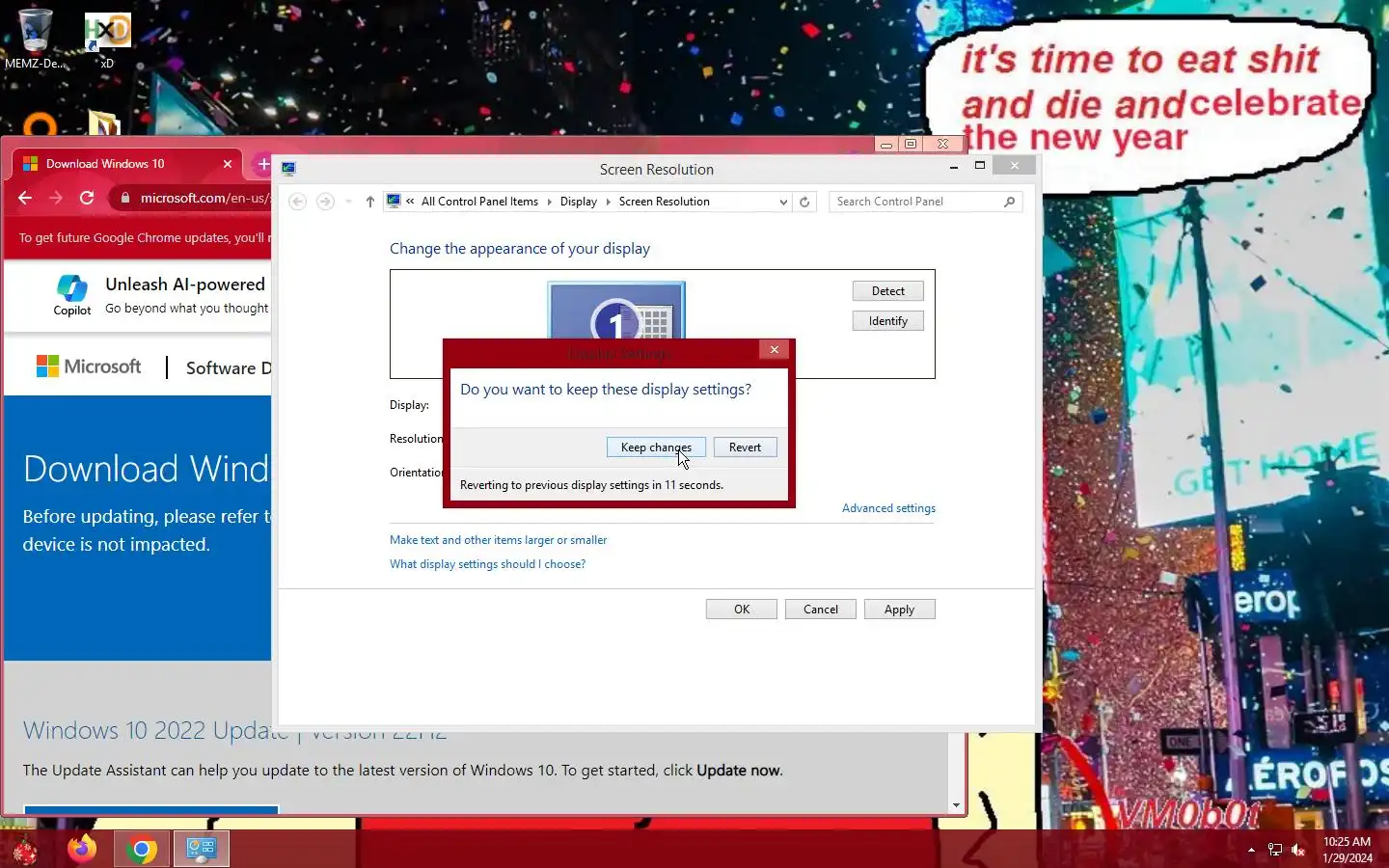Click the orange circle desktop icon
This screenshot has height=868, width=1389.
[40, 125]
